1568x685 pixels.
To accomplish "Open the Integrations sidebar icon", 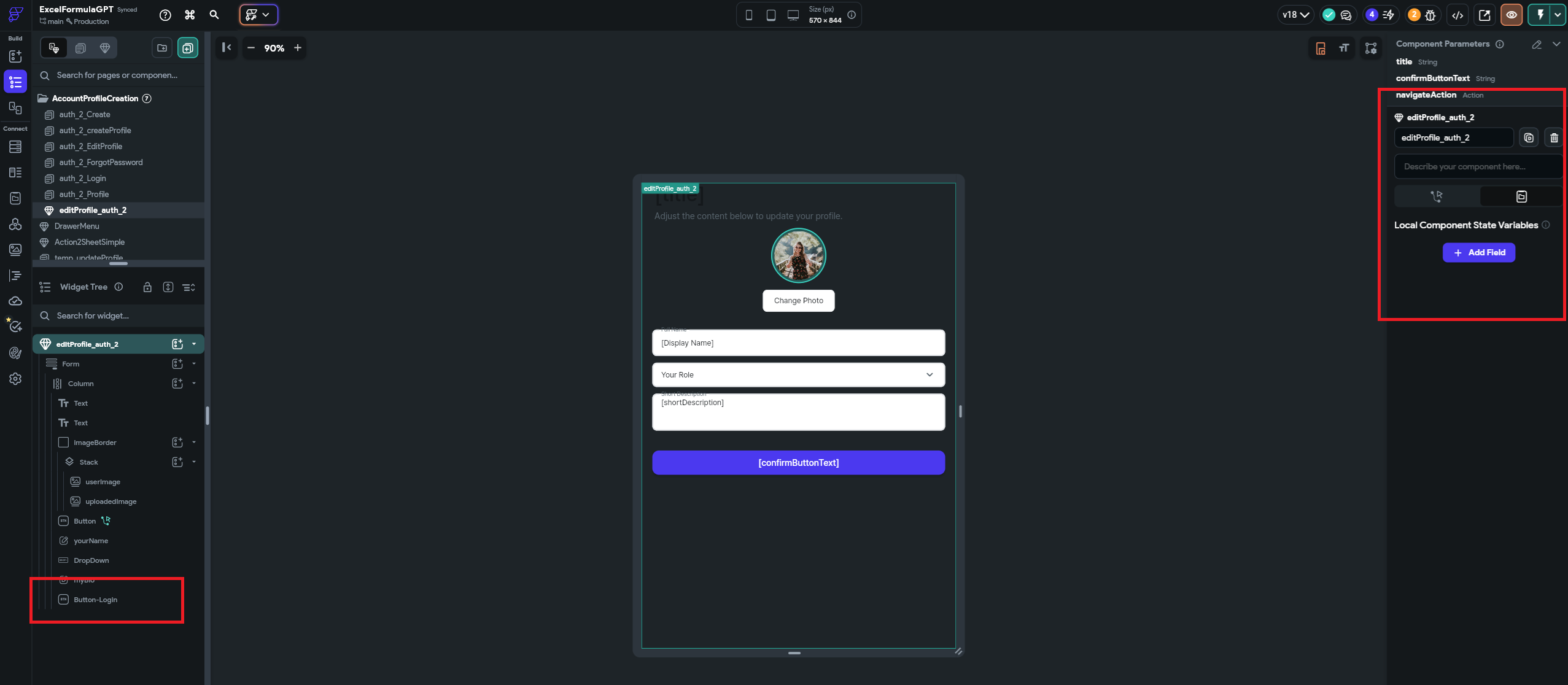I will tap(15, 224).
